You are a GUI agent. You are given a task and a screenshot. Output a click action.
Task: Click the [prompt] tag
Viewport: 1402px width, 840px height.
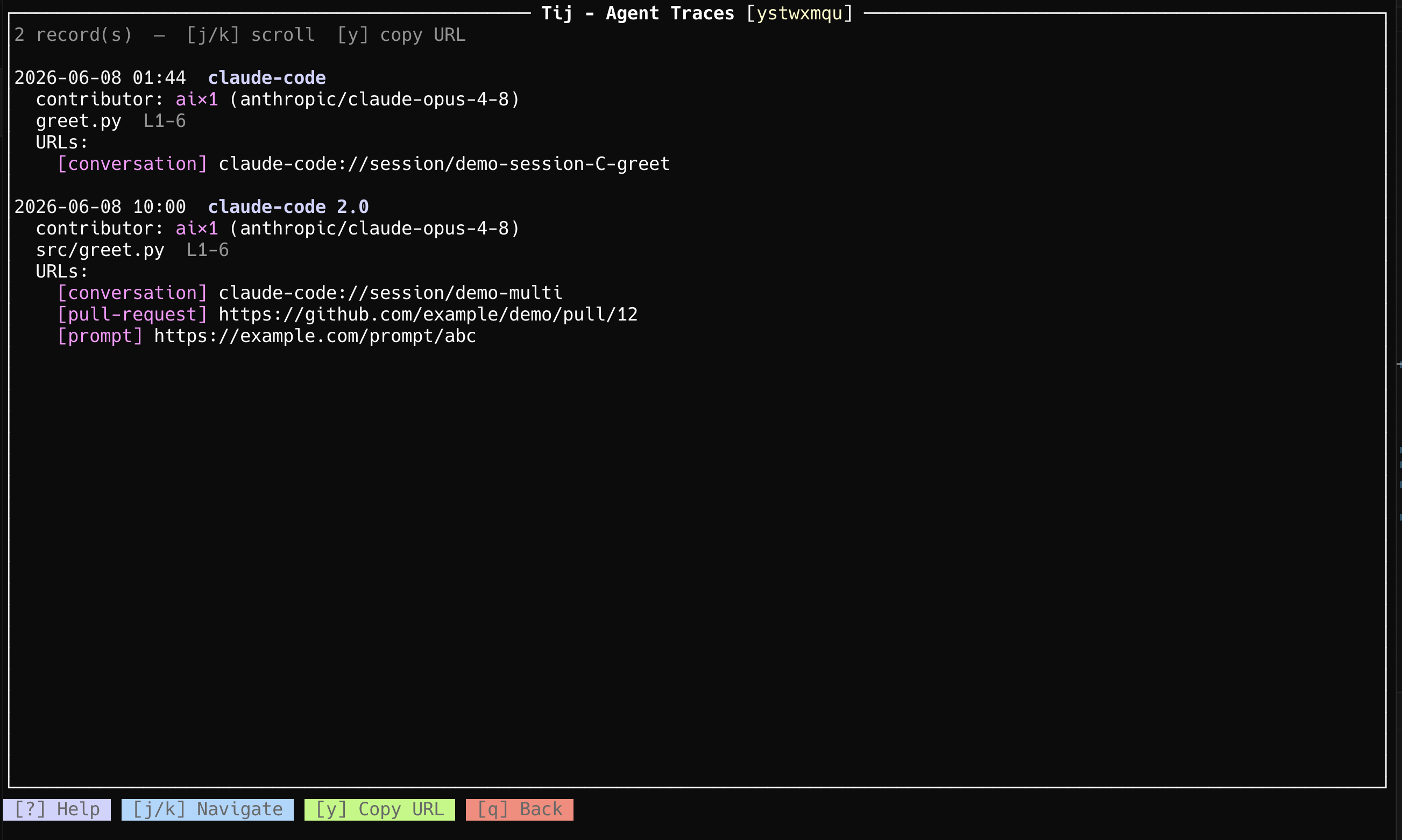click(x=100, y=336)
